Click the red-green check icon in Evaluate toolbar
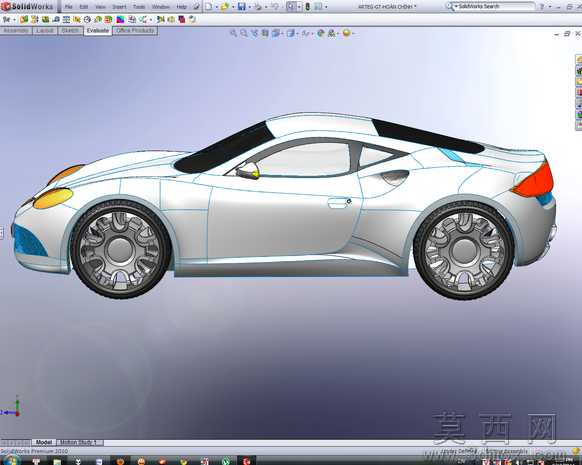 pos(108,19)
